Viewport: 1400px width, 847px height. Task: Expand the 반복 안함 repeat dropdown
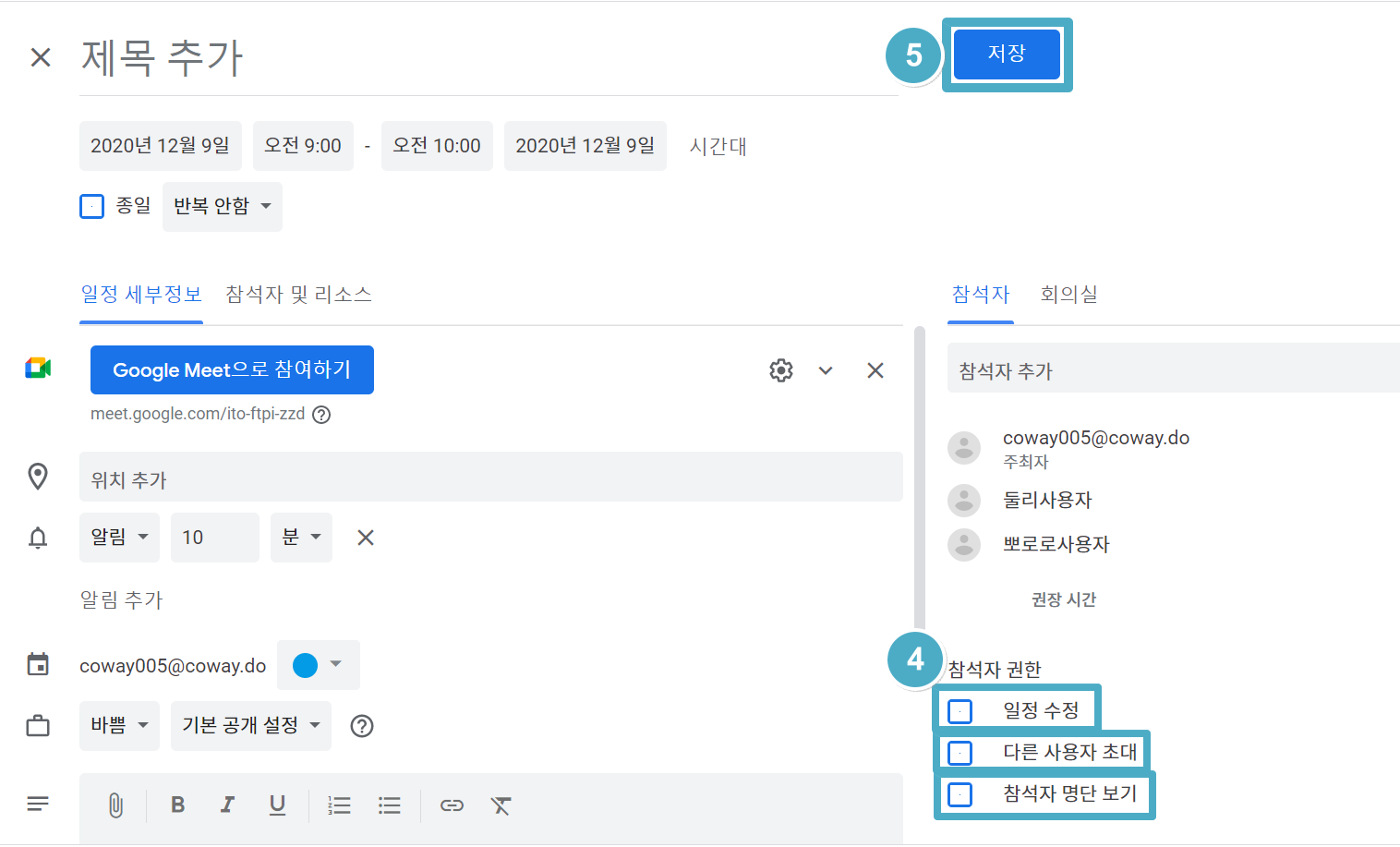pos(223,206)
